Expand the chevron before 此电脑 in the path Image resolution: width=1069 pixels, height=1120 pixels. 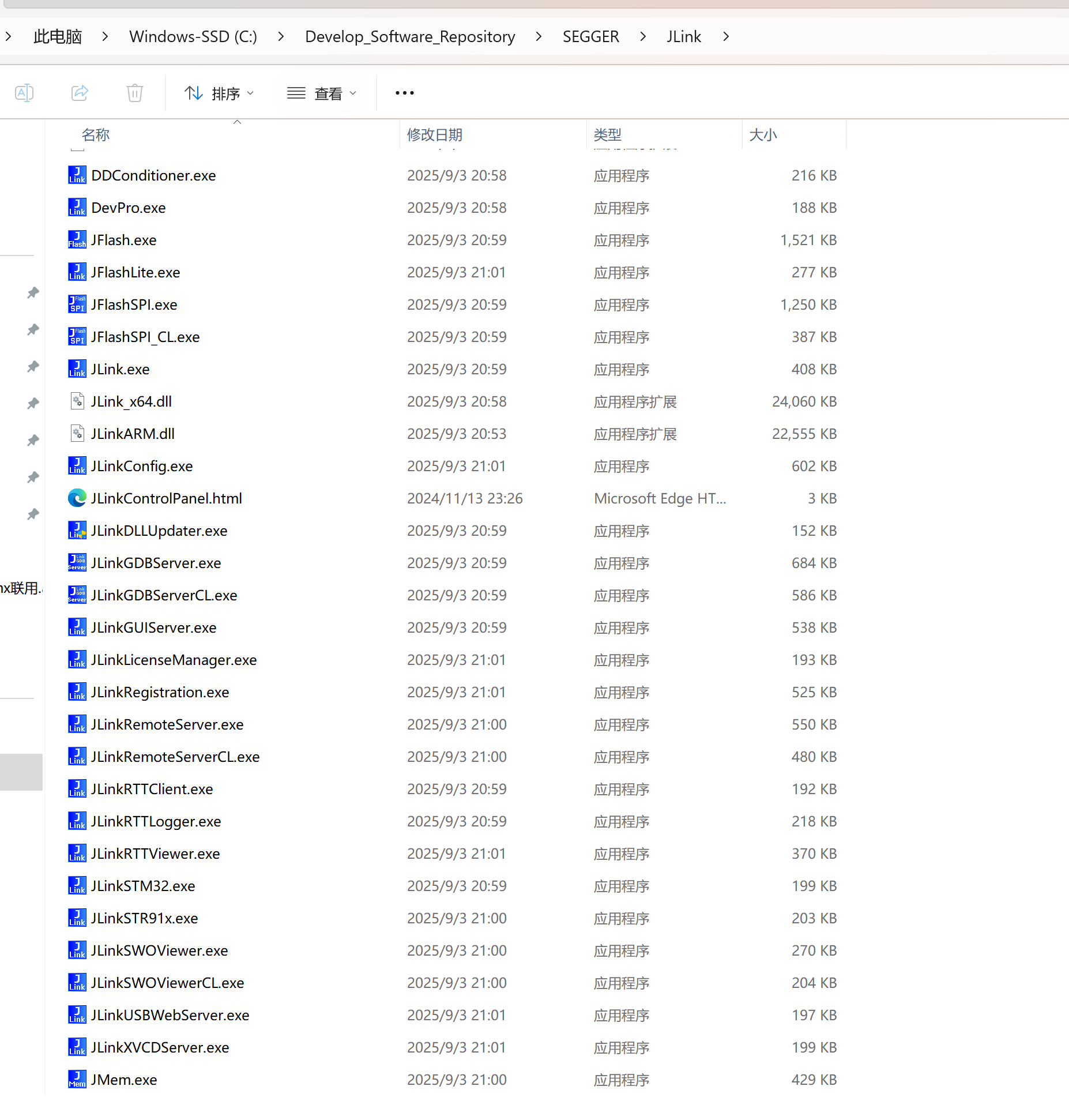(x=8, y=36)
